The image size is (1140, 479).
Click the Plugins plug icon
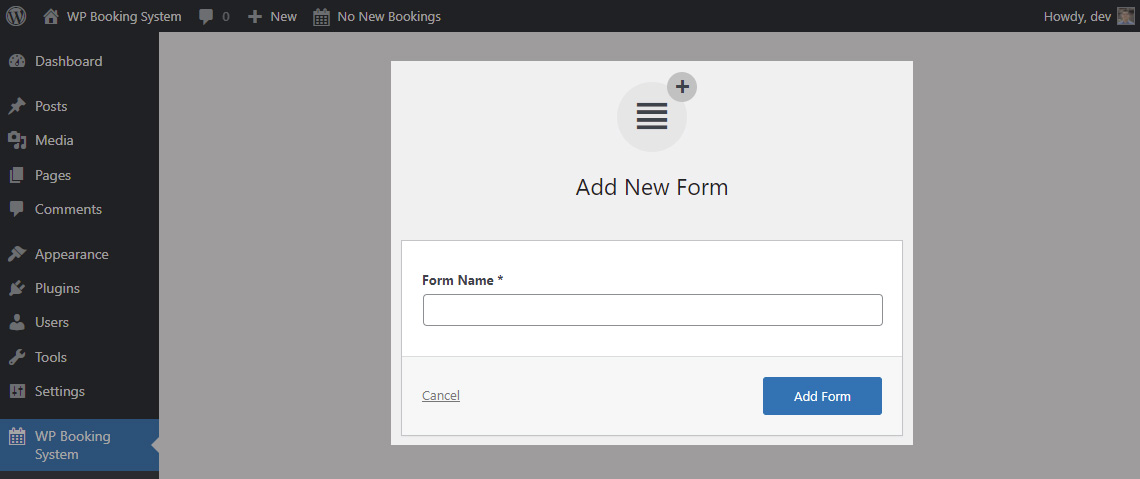click(17, 289)
